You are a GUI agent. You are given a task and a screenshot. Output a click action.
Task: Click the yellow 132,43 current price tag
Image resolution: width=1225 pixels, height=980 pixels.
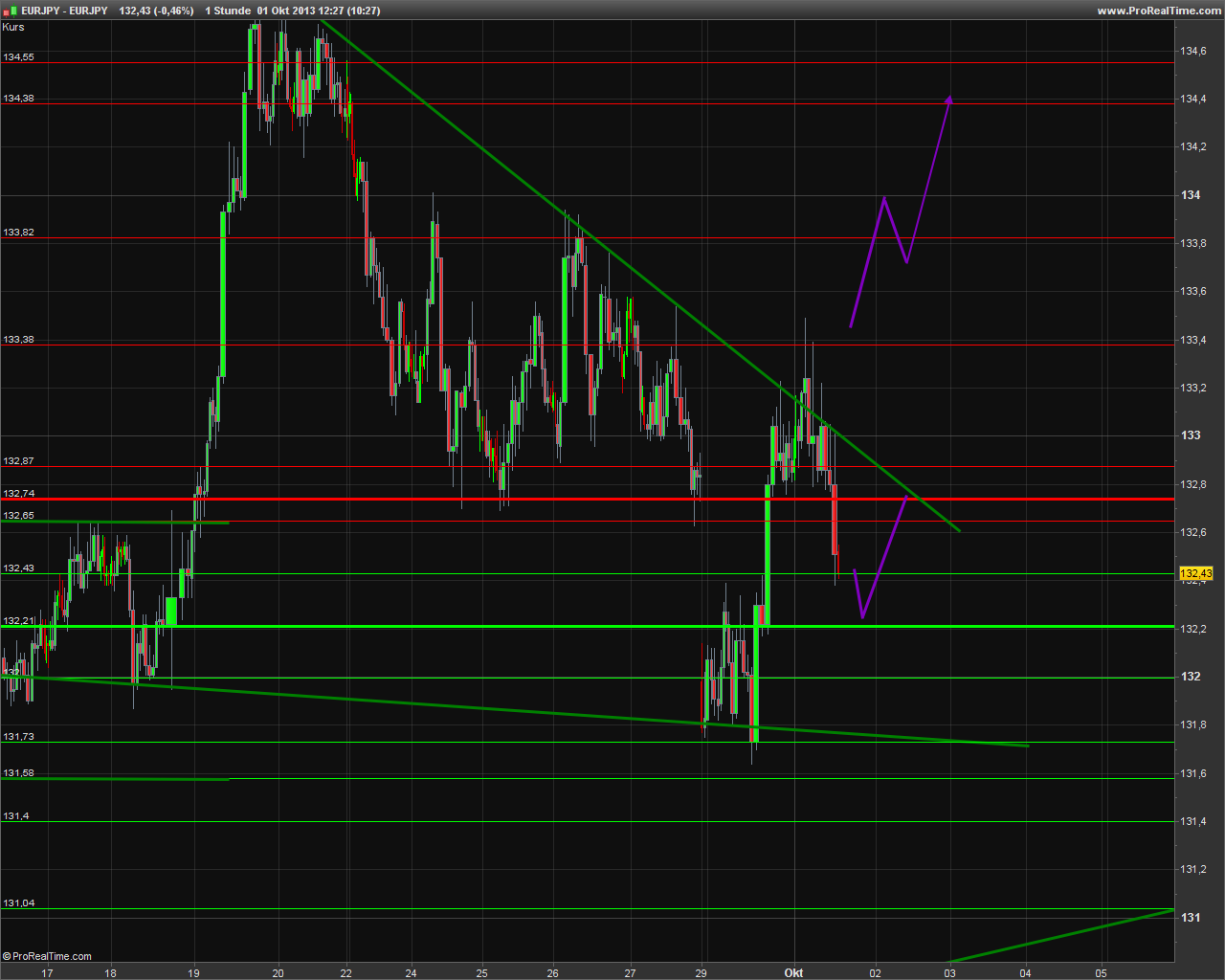[x=1196, y=574]
